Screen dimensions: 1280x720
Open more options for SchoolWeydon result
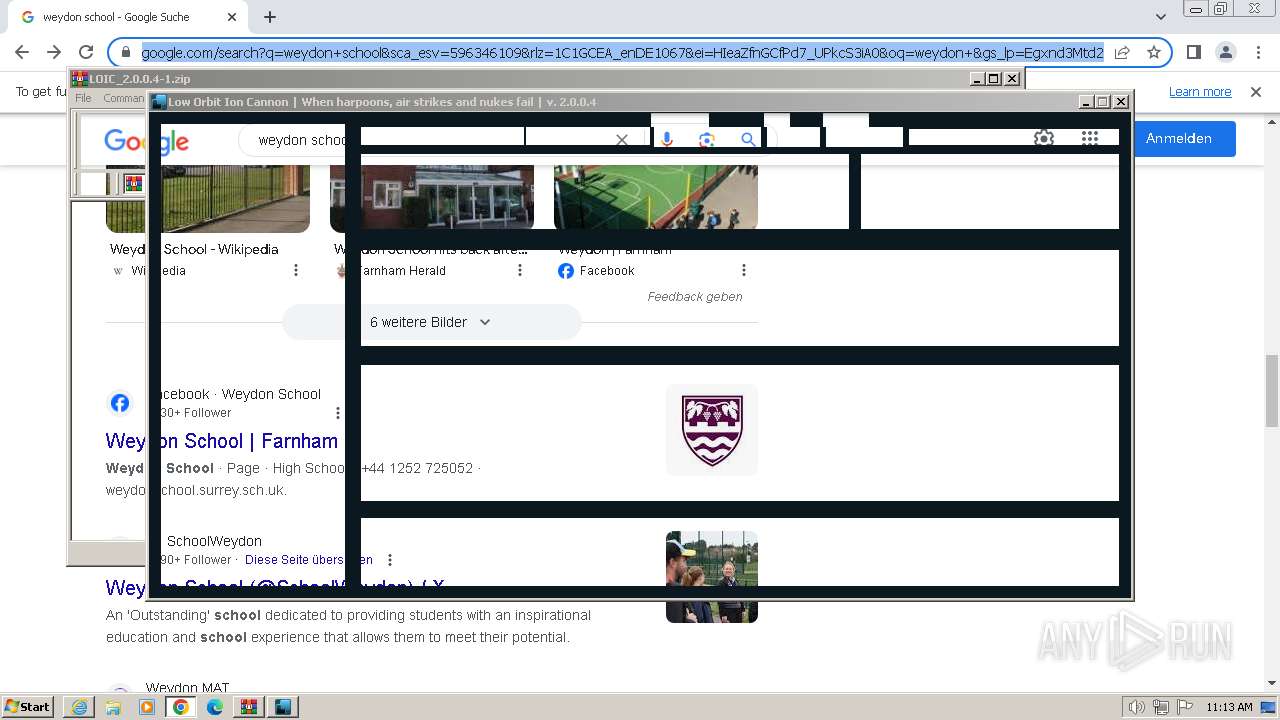coord(390,560)
